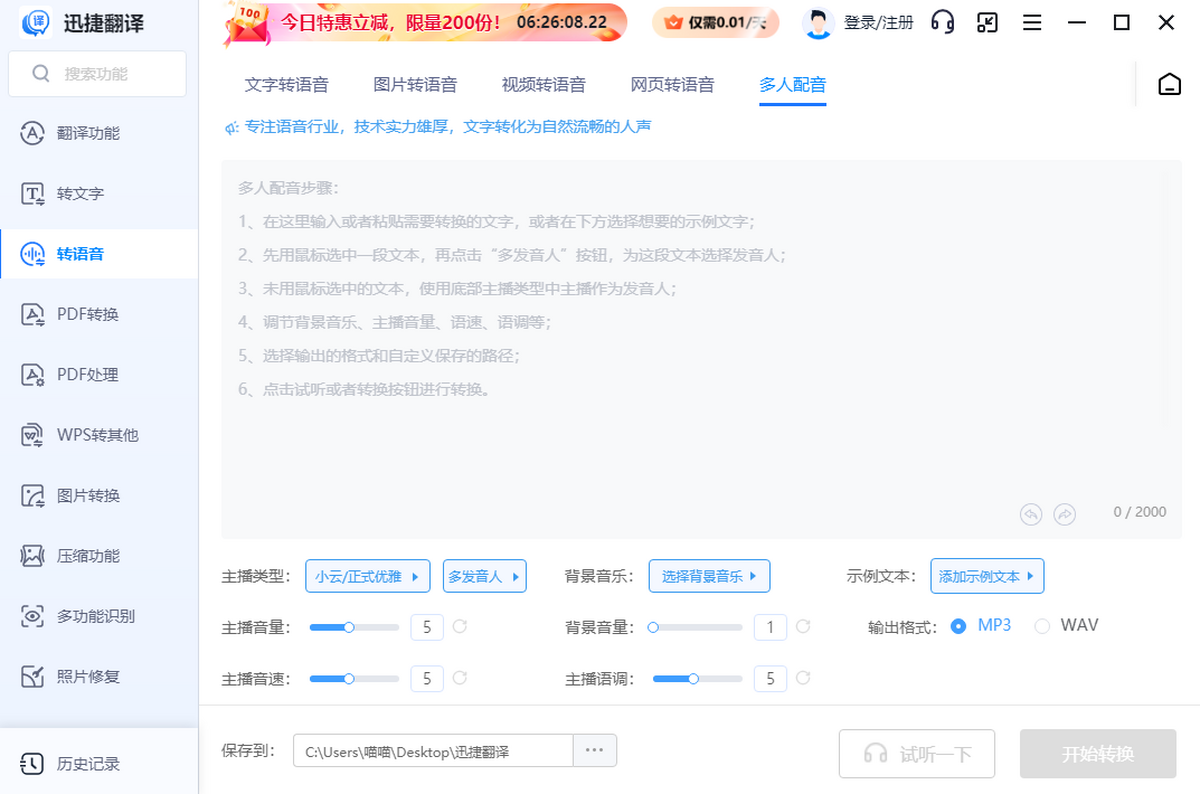Switch to 文字转语音 tab
Screen dimensions: 1200x794
(x=287, y=85)
